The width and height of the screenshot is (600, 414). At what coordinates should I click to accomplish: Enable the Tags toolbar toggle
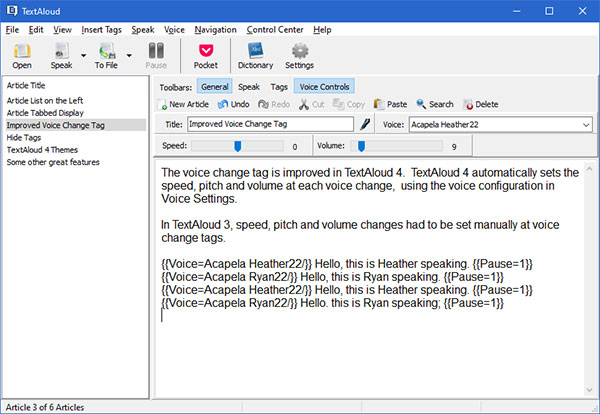(x=279, y=87)
